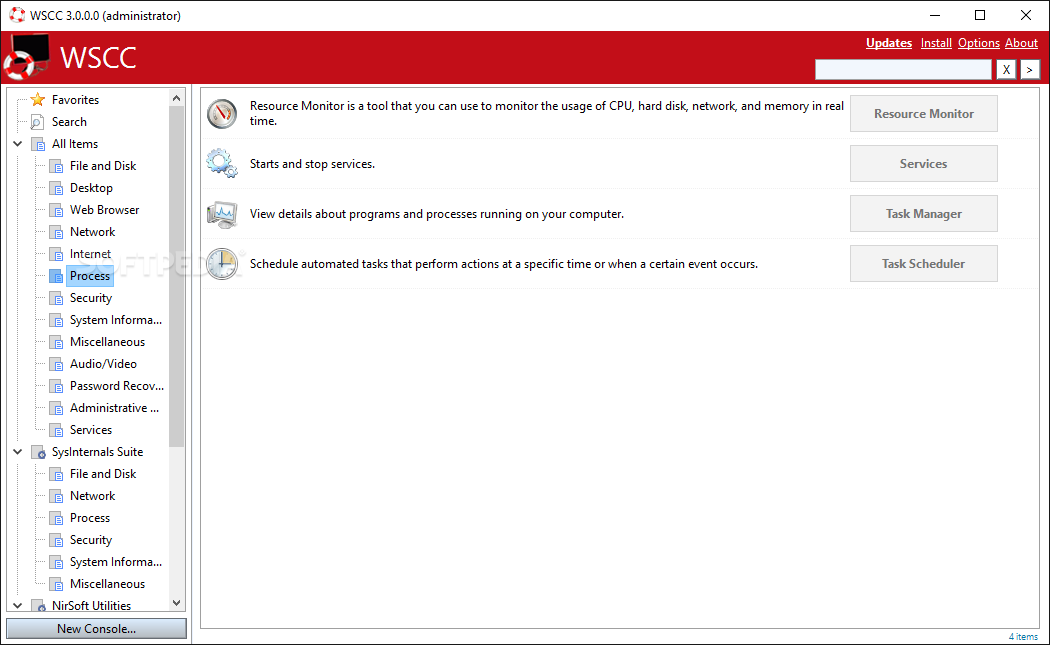This screenshot has height=645, width=1050.
Task: Select Network under All Items
Action: [x=92, y=232]
